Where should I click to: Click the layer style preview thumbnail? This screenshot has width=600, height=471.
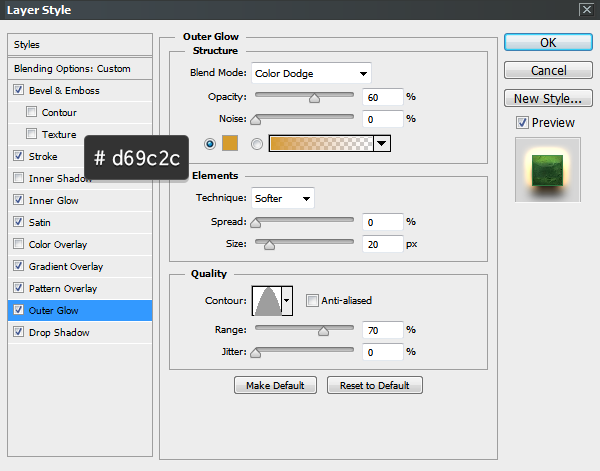pyautogui.click(x=548, y=168)
